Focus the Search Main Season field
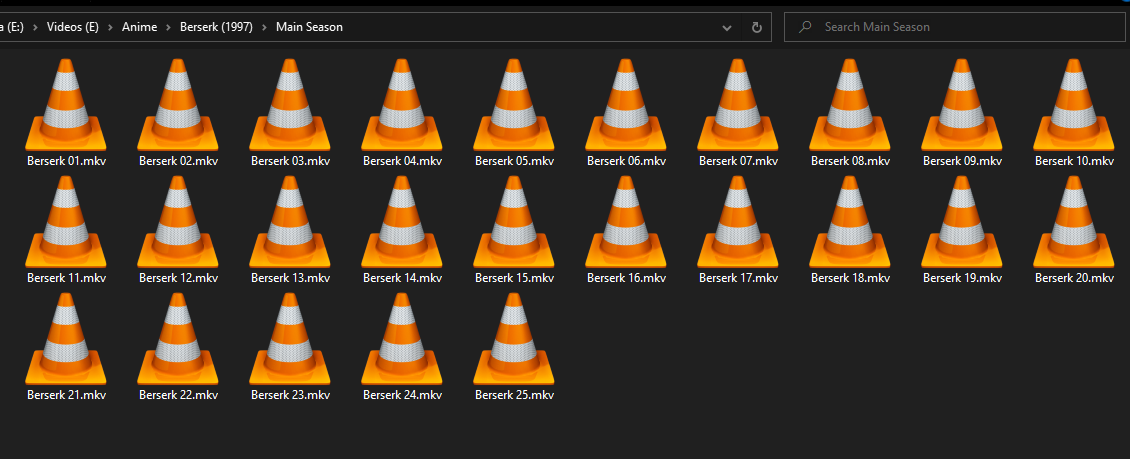Viewport: 1130px width, 459px height. point(954,27)
